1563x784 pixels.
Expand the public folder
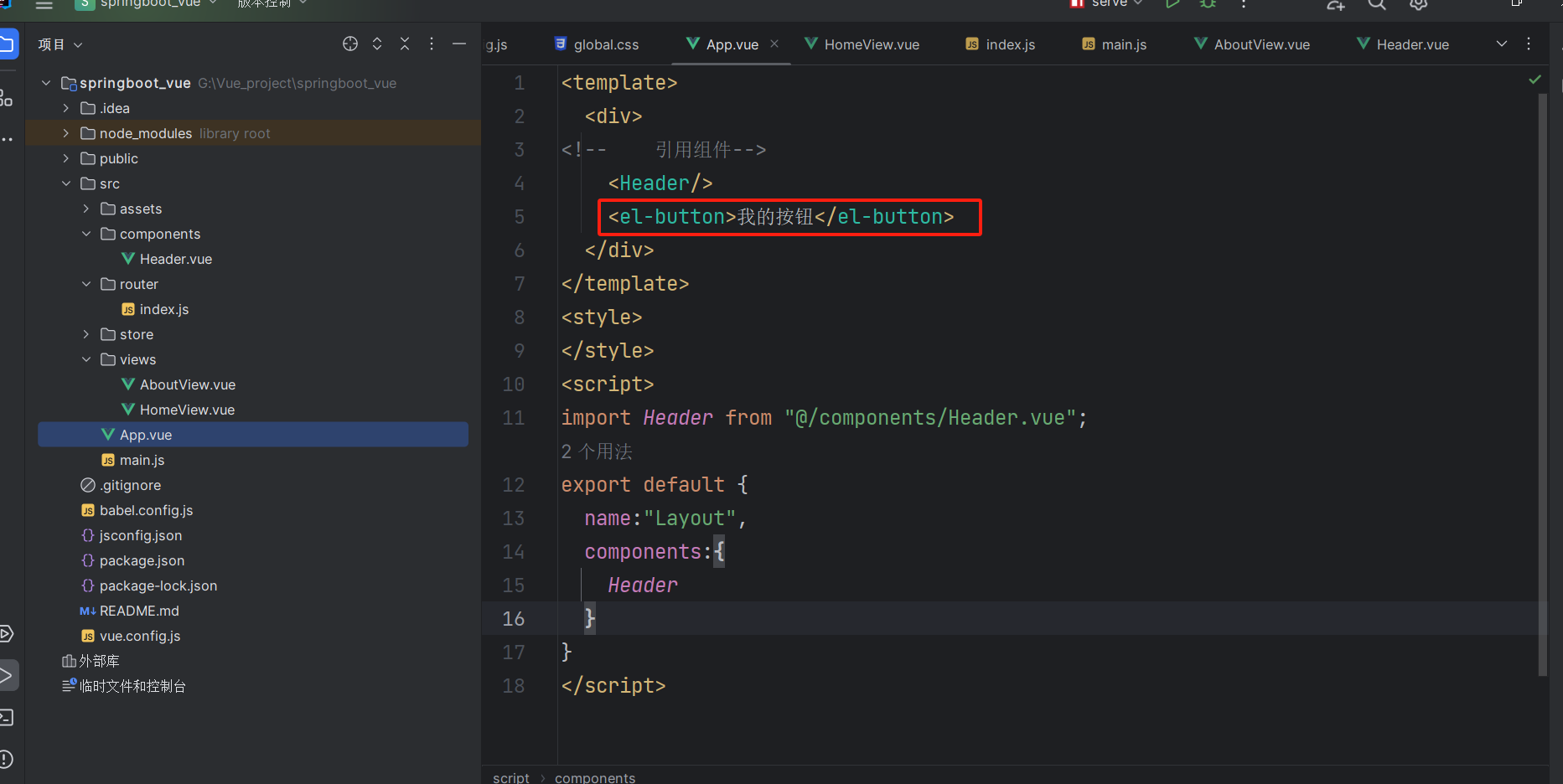pos(66,158)
